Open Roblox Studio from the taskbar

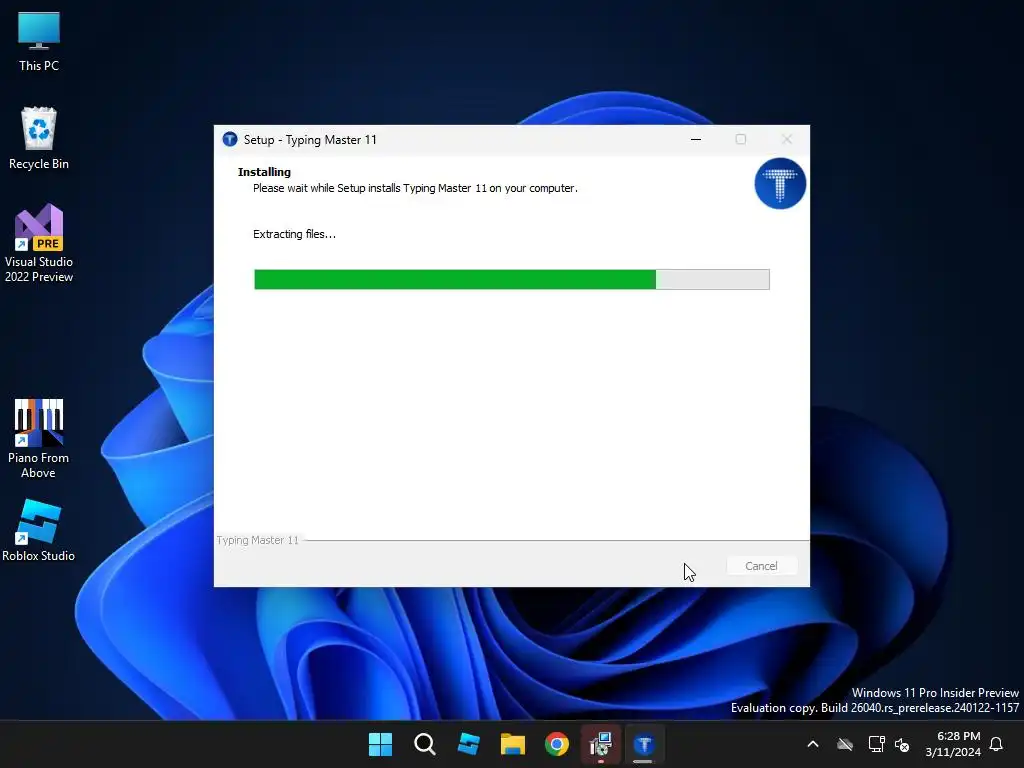point(469,744)
